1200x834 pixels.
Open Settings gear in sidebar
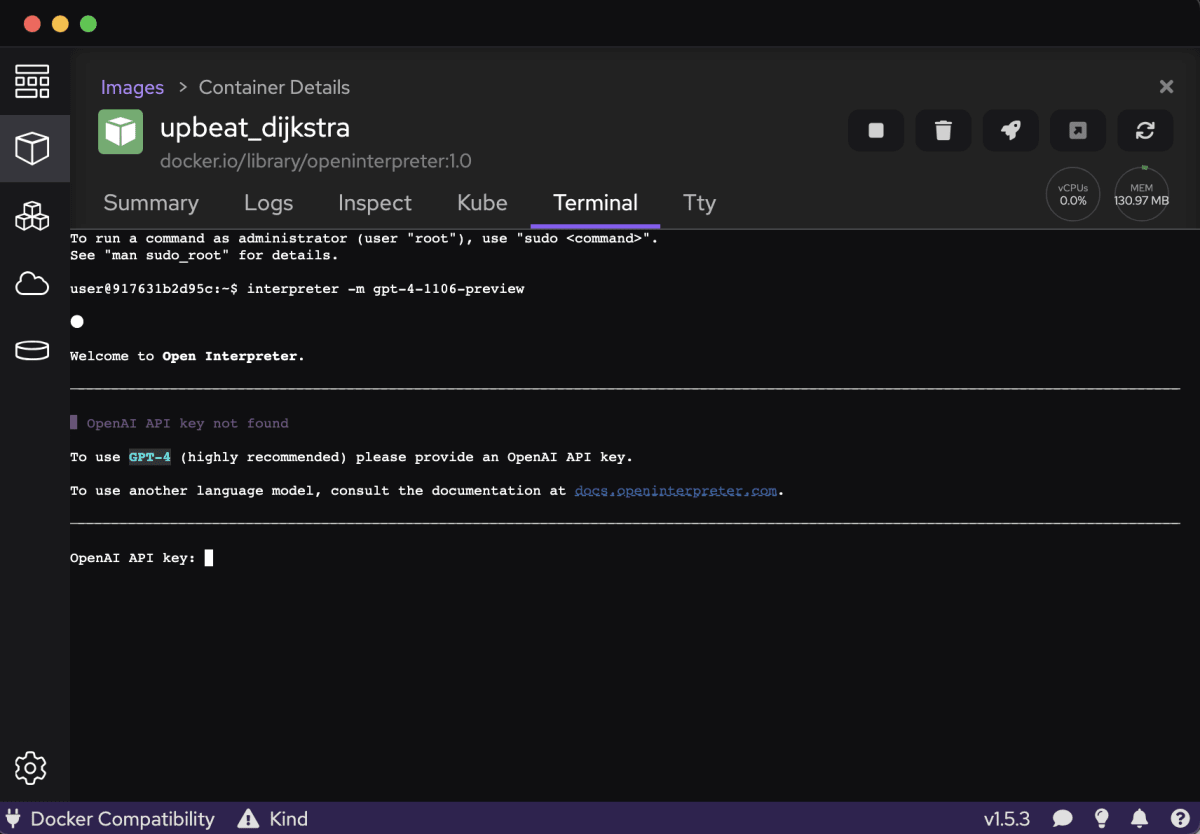click(31, 768)
